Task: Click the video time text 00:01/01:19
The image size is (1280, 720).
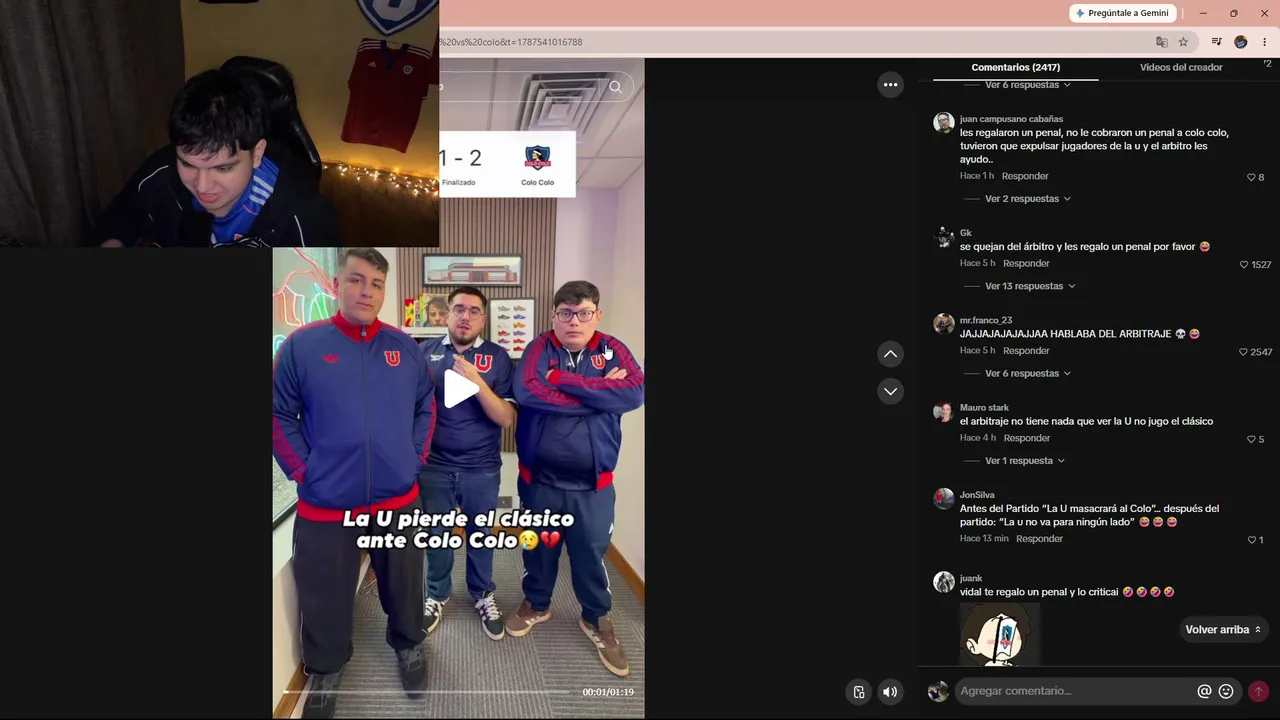Action: coord(608,692)
